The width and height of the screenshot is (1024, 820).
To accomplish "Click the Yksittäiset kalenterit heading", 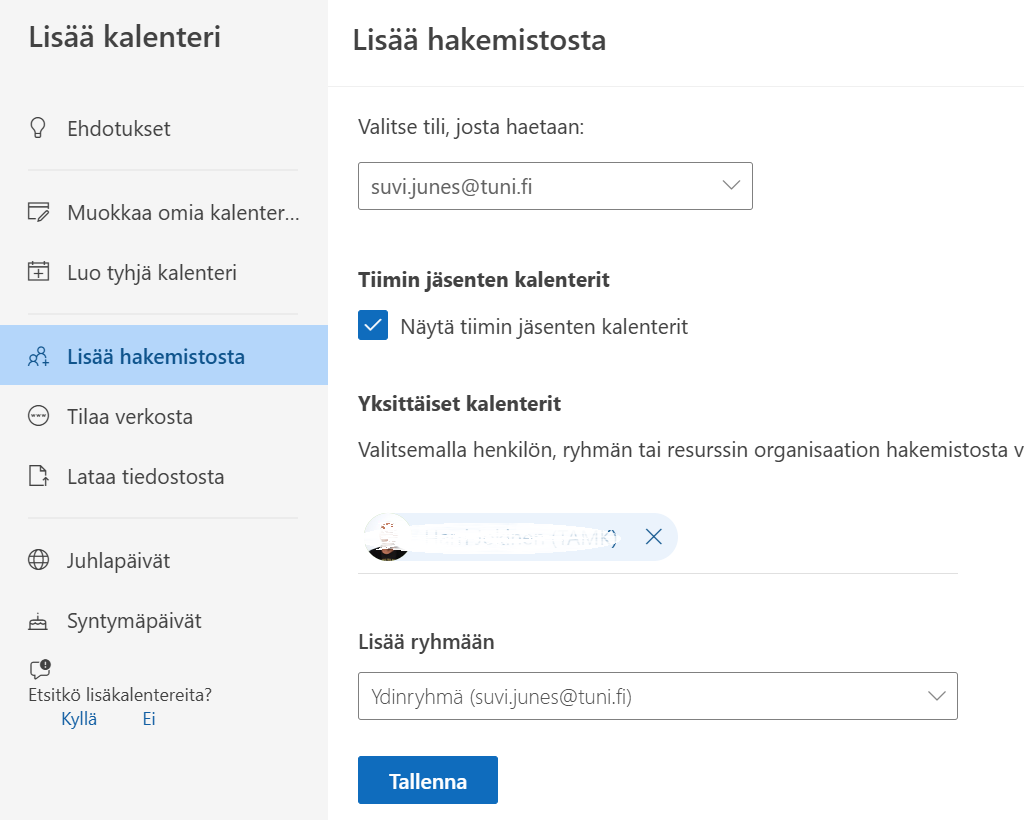I will 459,403.
